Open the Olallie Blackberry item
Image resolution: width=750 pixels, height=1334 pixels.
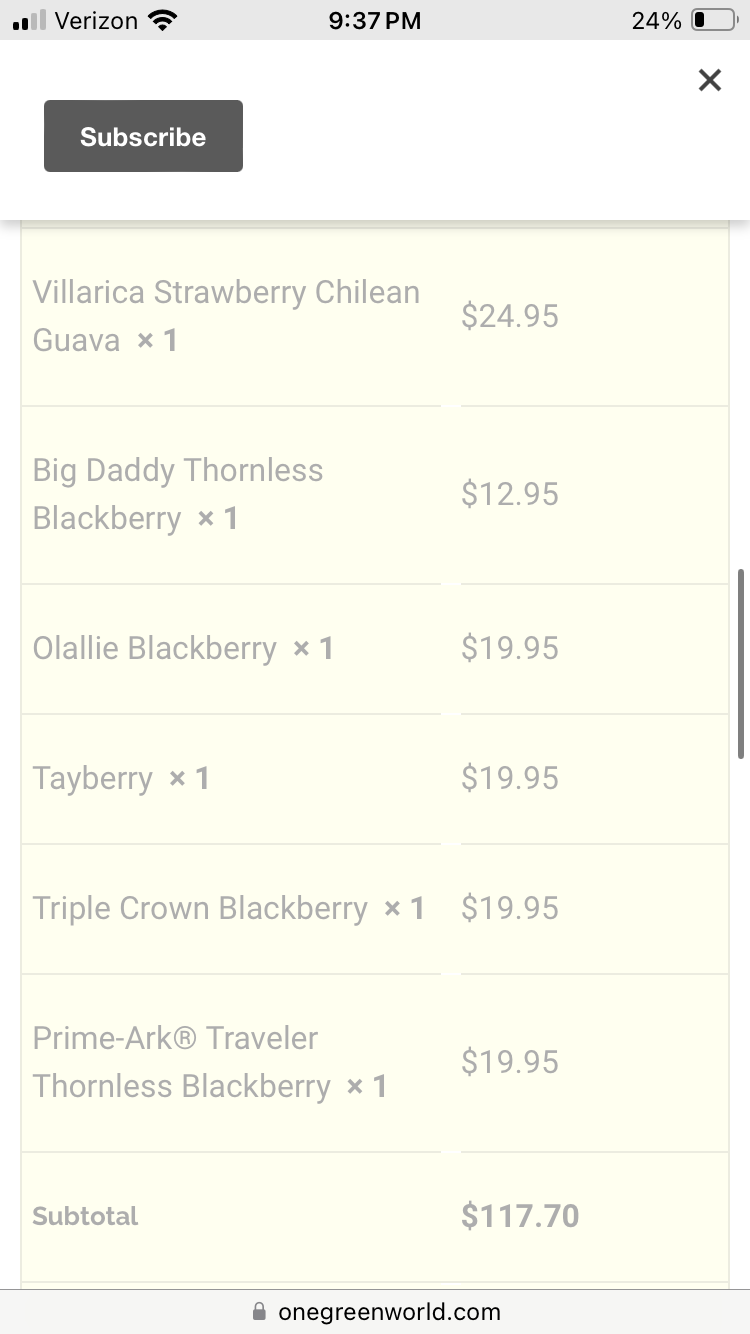pos(155,648)
